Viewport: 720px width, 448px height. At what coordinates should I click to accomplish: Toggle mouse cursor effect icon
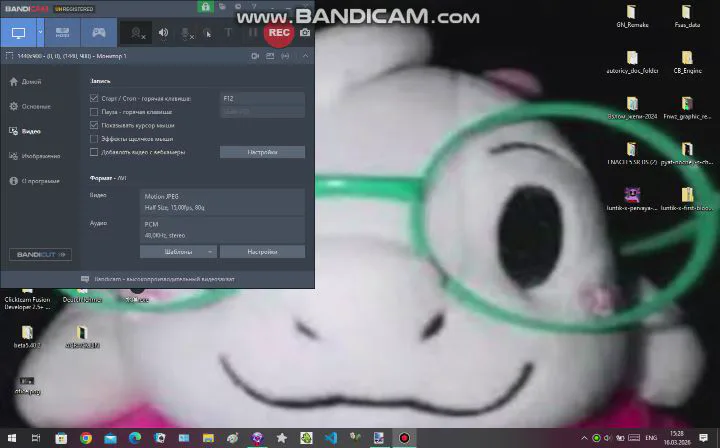(208, 33)
